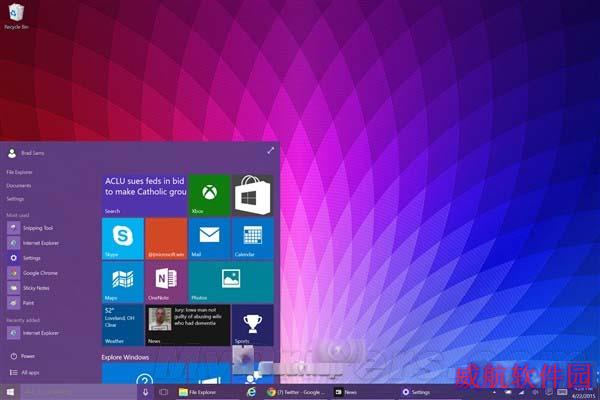600x400 pixels.
Task: Open the Weather tile showing Loveland, OH
Action: (123, 325)
